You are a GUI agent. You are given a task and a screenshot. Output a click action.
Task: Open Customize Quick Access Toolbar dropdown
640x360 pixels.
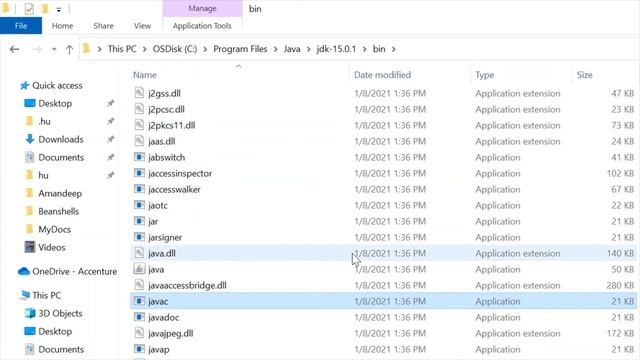tap(59, 9)
